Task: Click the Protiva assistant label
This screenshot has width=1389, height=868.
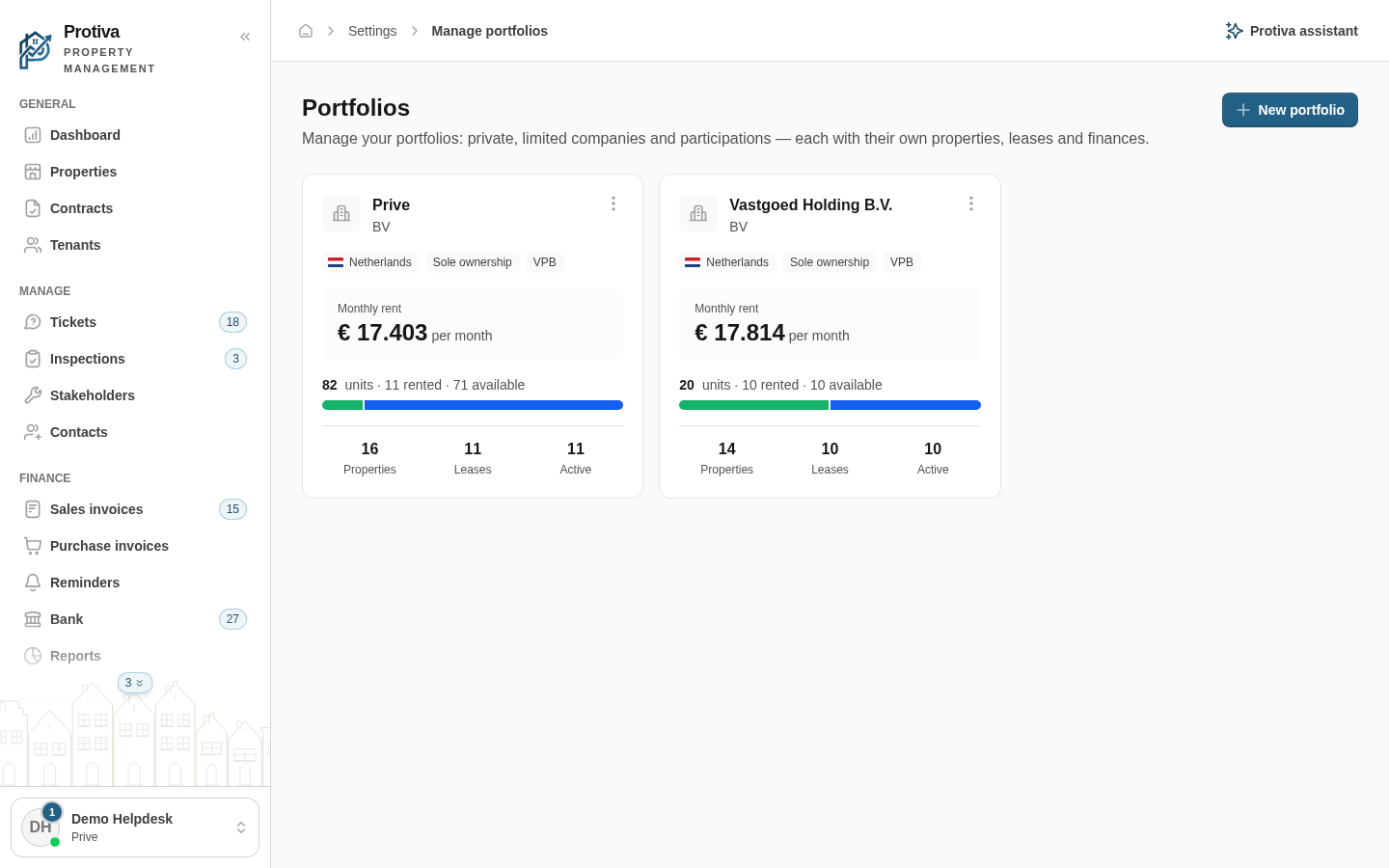Action: [x=1303, y=31]
